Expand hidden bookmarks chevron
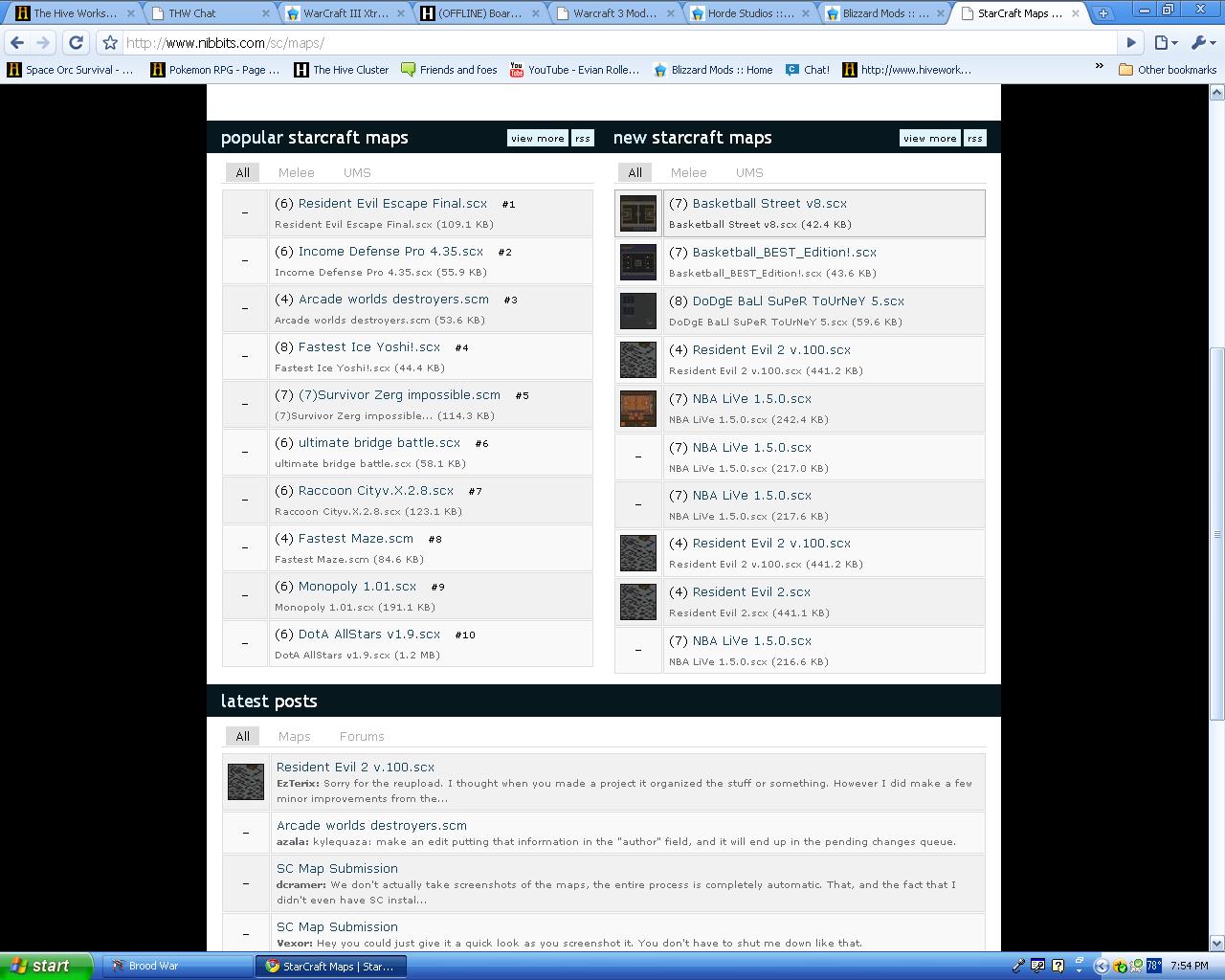Viewport: 1225px width, 980px height. point(1099,67)
